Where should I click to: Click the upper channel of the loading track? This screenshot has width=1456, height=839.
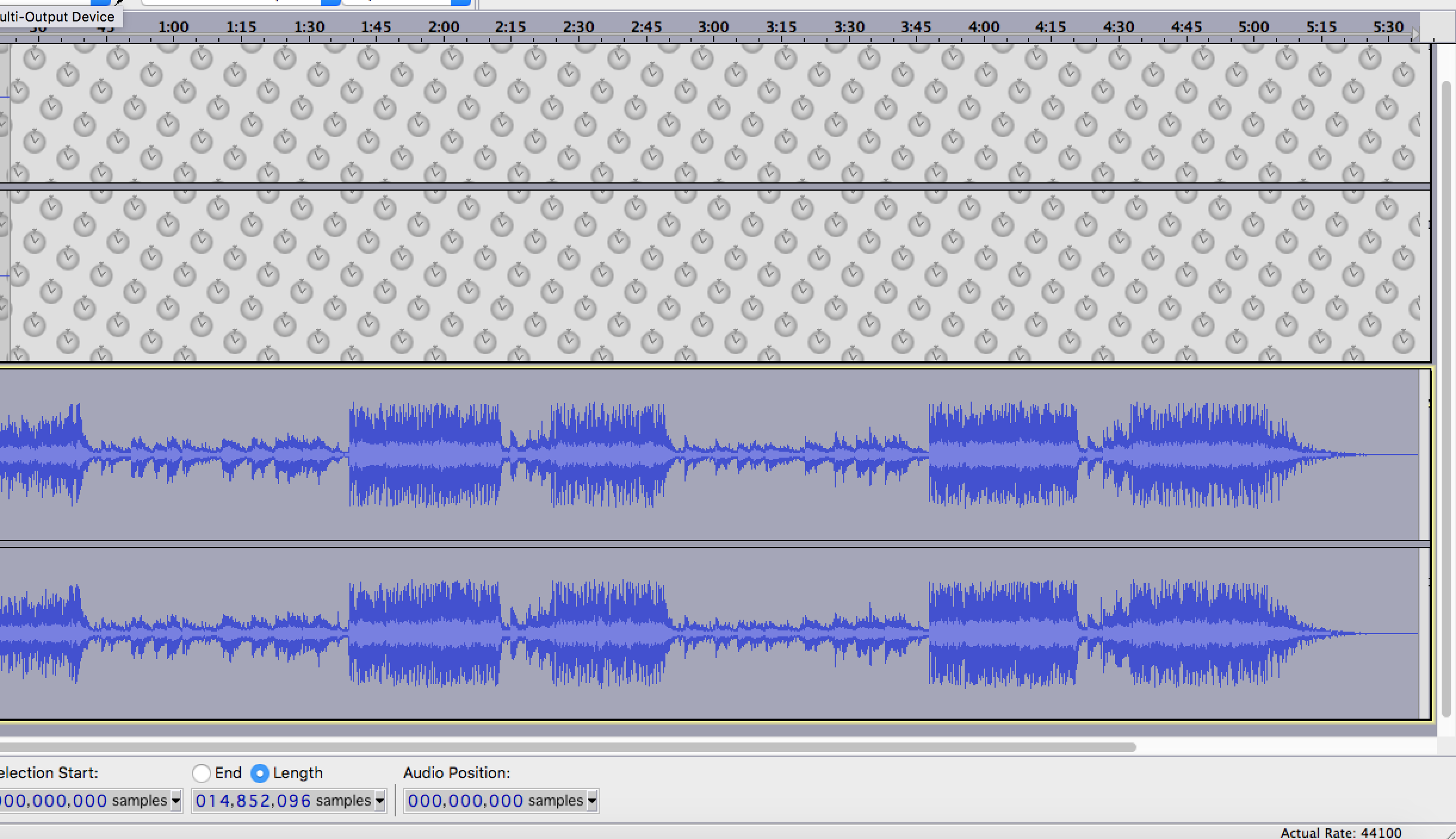(x=715, y=113)
